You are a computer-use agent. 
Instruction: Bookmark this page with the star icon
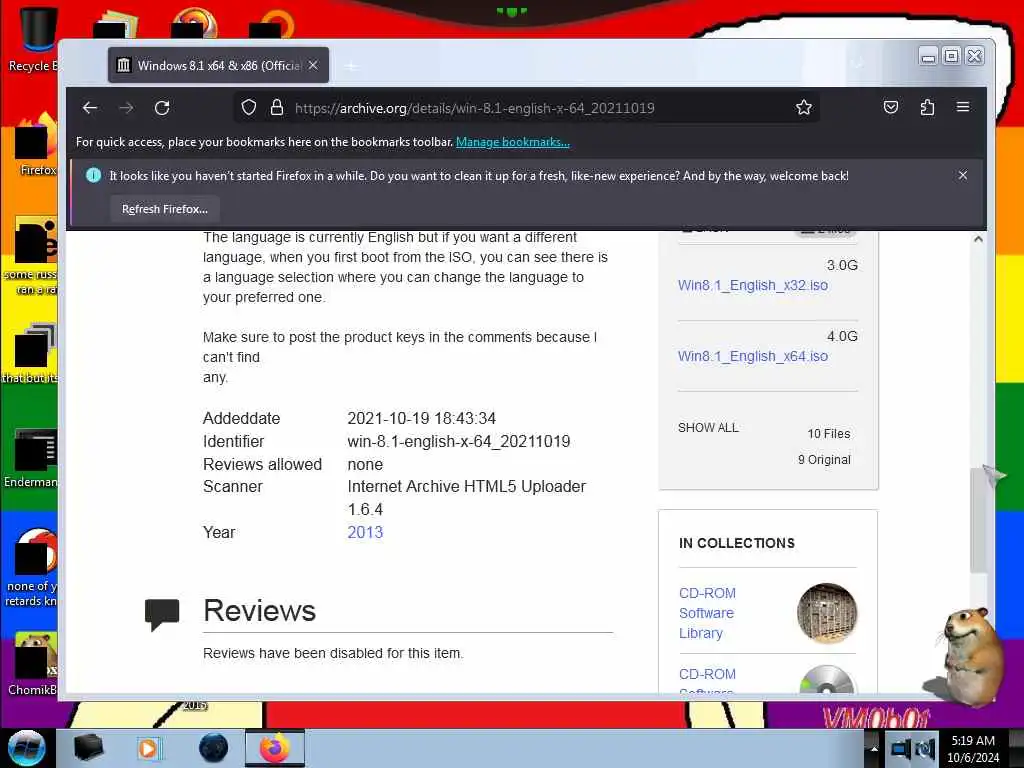[804, 108]
